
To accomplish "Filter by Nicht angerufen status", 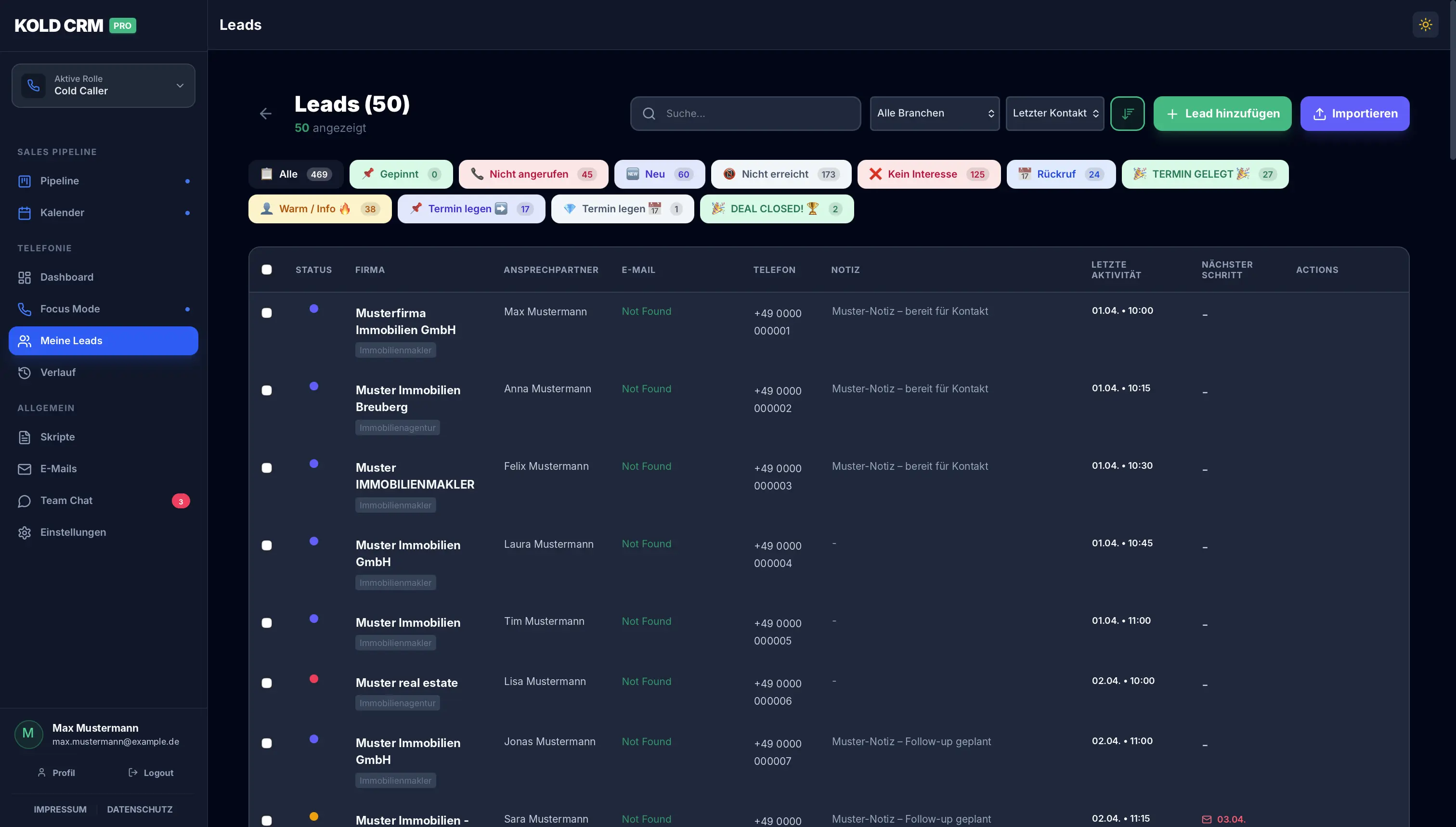I will (x=533, y=174).
